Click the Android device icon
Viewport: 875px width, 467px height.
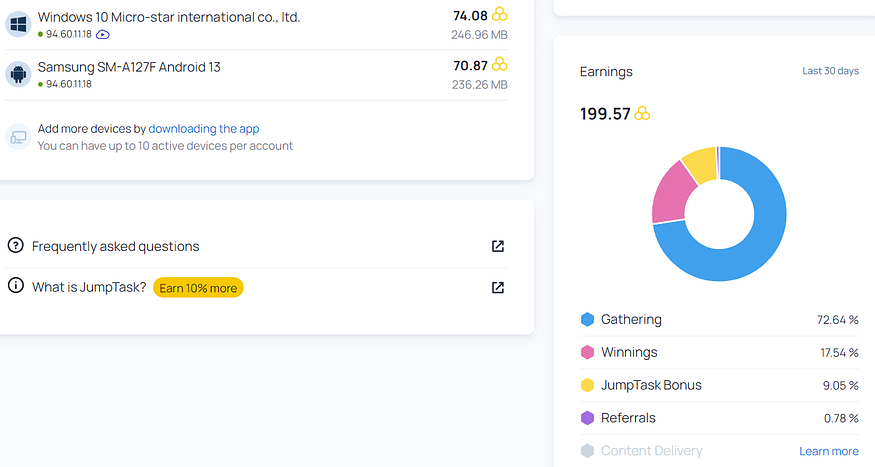pyautogui.click(x=18, y=74)
